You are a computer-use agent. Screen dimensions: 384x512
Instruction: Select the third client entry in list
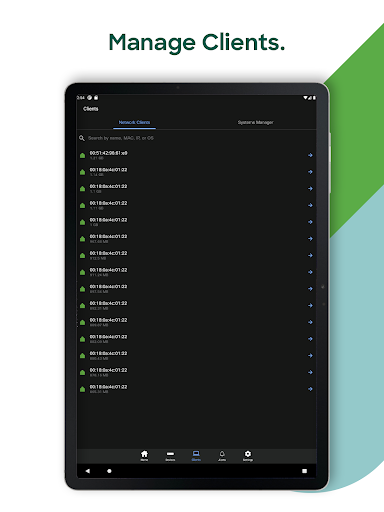[197, 189]
